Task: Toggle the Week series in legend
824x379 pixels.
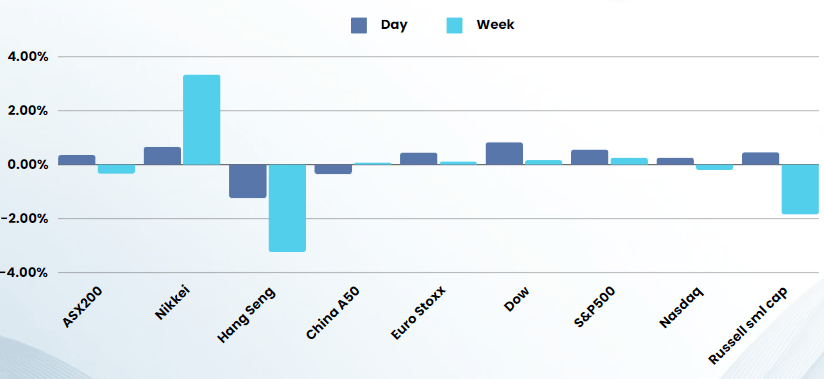Action: [x=480, y=25]
